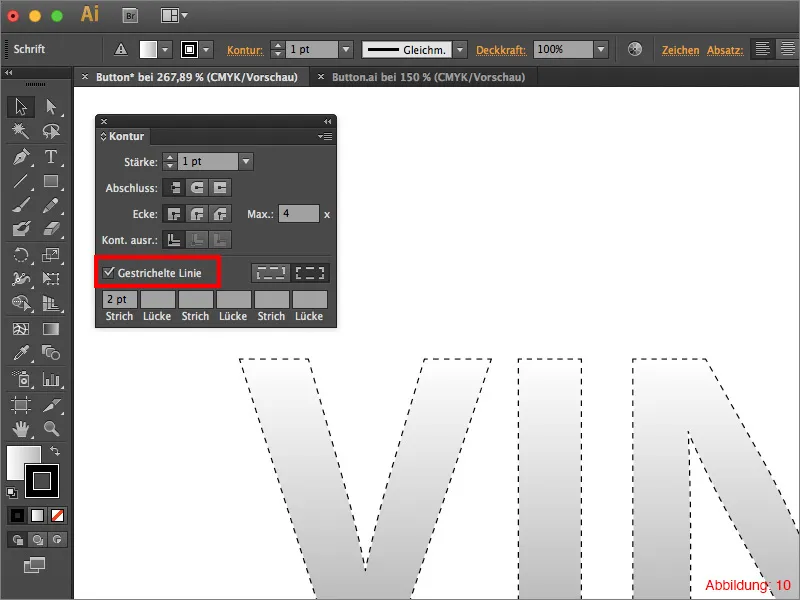Select the Artboard tool
The width and height of the screenshot is (800, 600).
[21, 405]
